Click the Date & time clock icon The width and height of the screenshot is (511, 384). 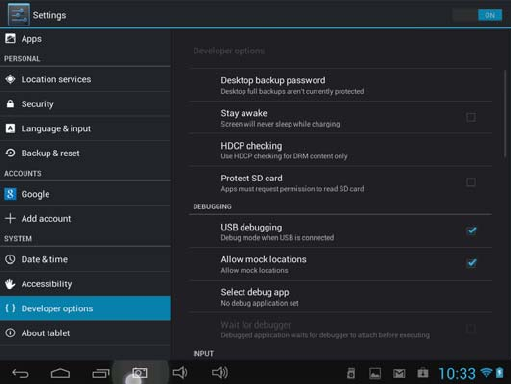tap(10, 259)
